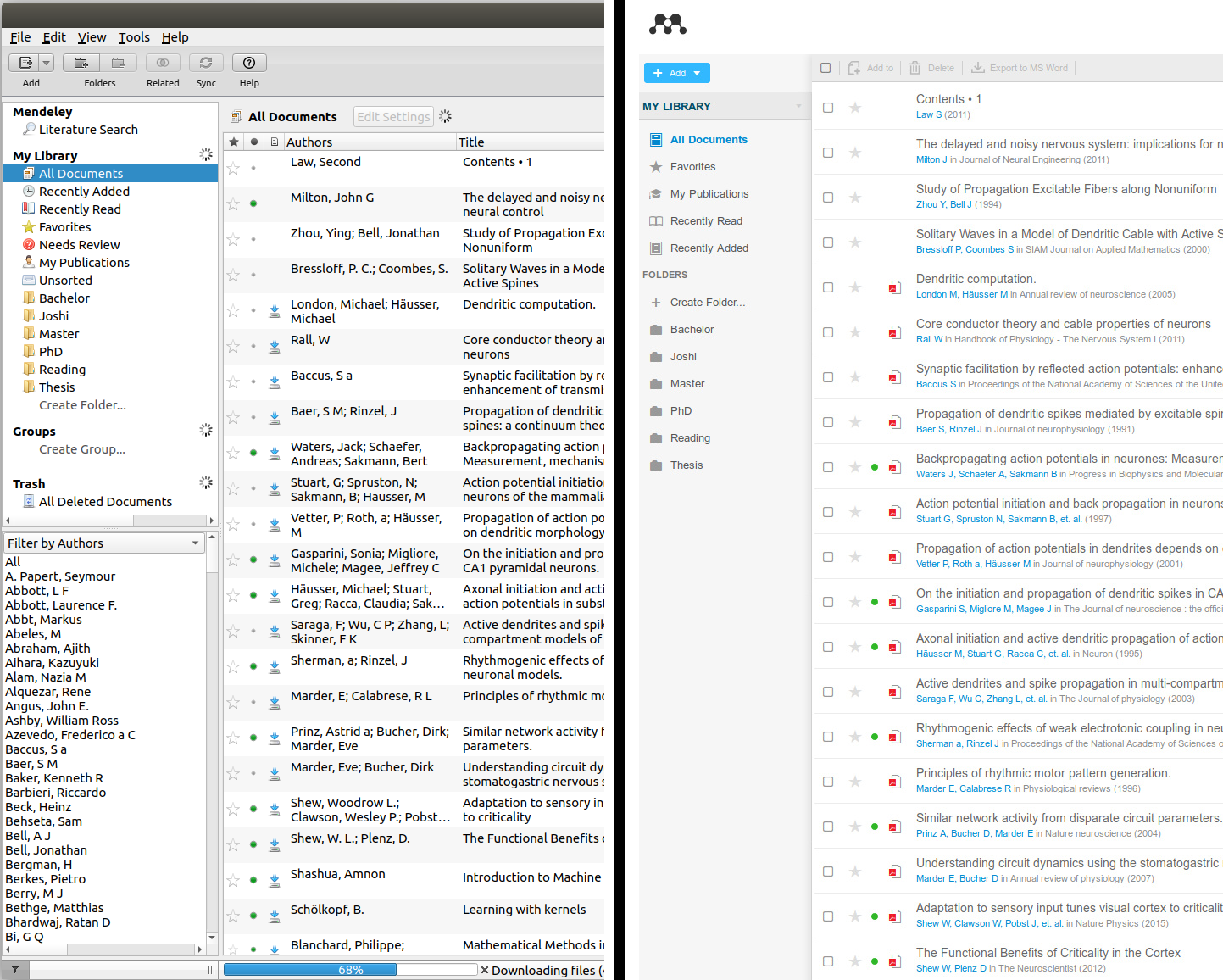The image size is (1223, 980).
Task: Click the unread green dot for Backpropagating action potentials
Action: (x=875, y=467)
